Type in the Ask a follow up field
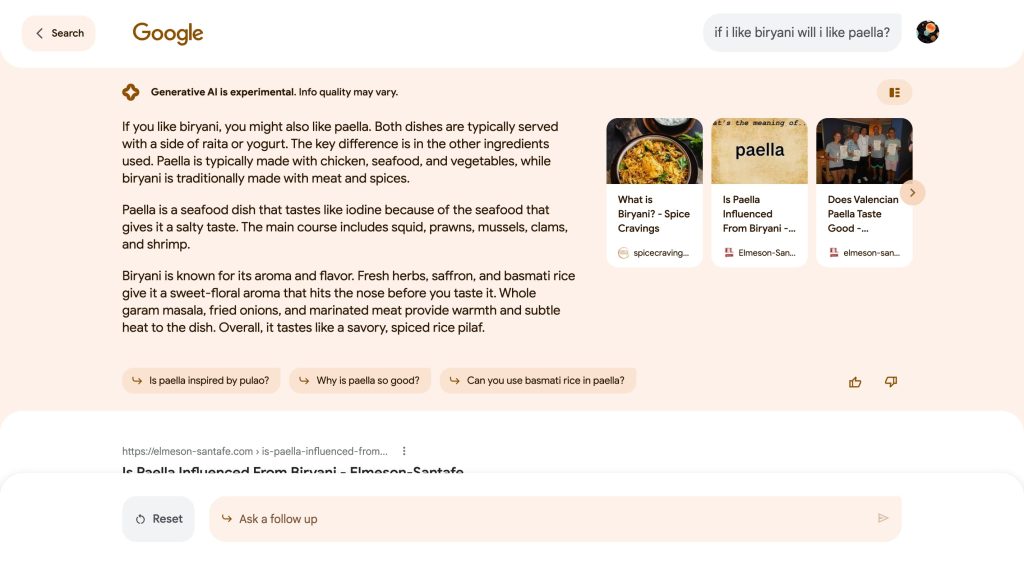The height and width of the screenshot is (565, 1024). coord(540,519)
